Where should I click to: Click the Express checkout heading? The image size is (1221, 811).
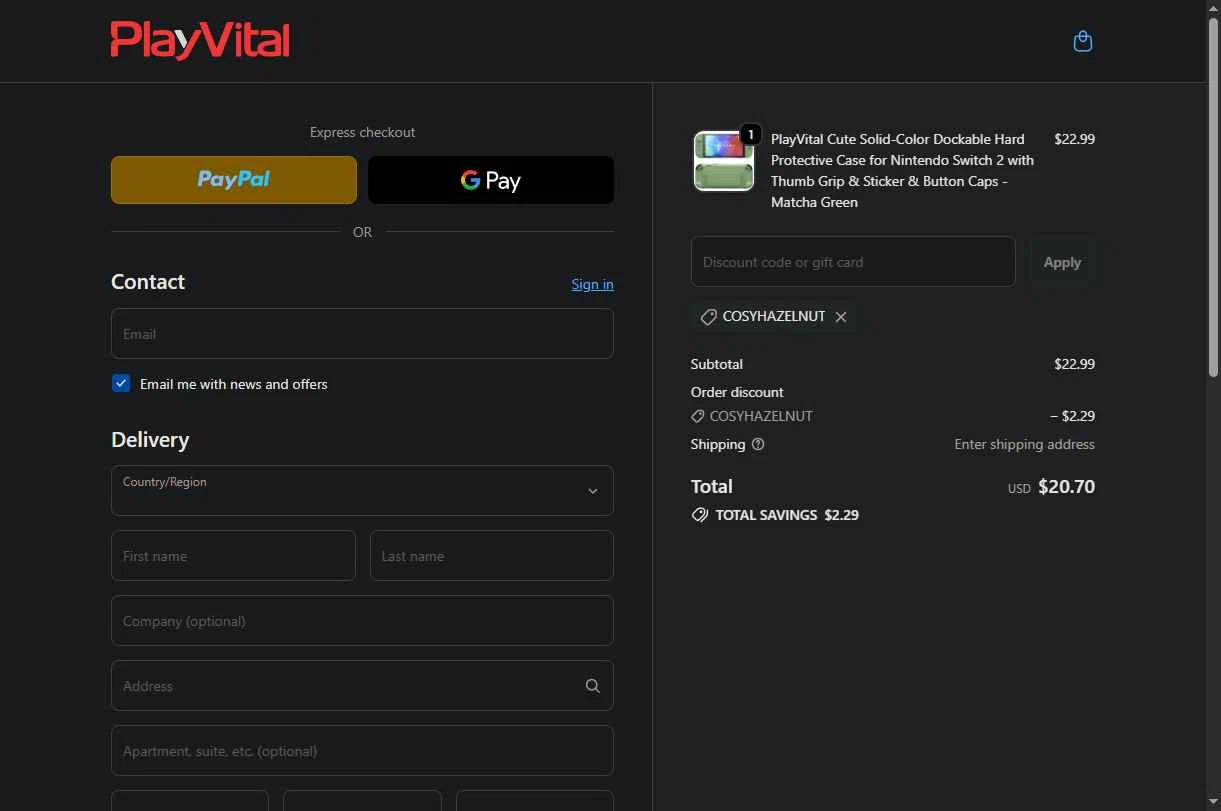[x=362, y=132]
